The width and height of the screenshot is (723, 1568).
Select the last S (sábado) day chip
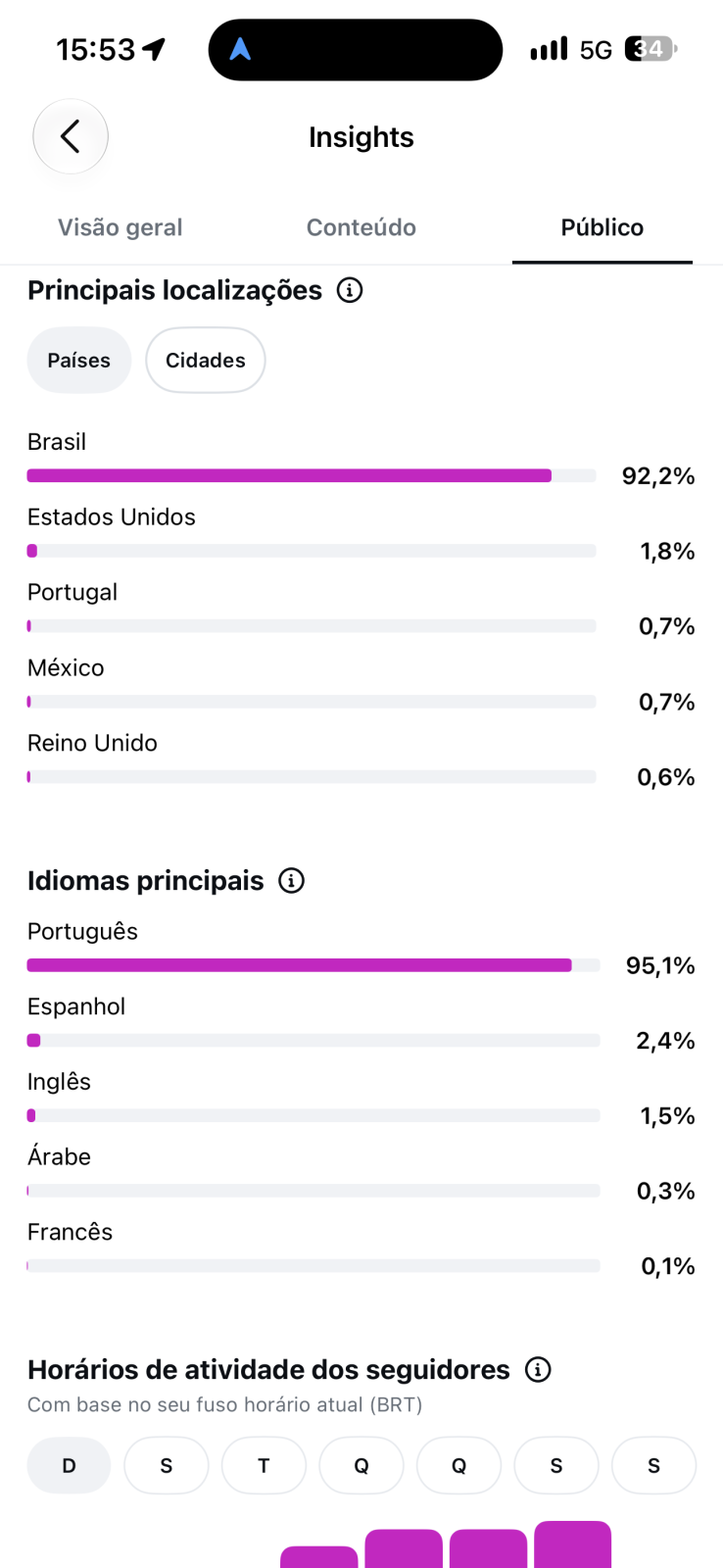[x=653, y=1465]
